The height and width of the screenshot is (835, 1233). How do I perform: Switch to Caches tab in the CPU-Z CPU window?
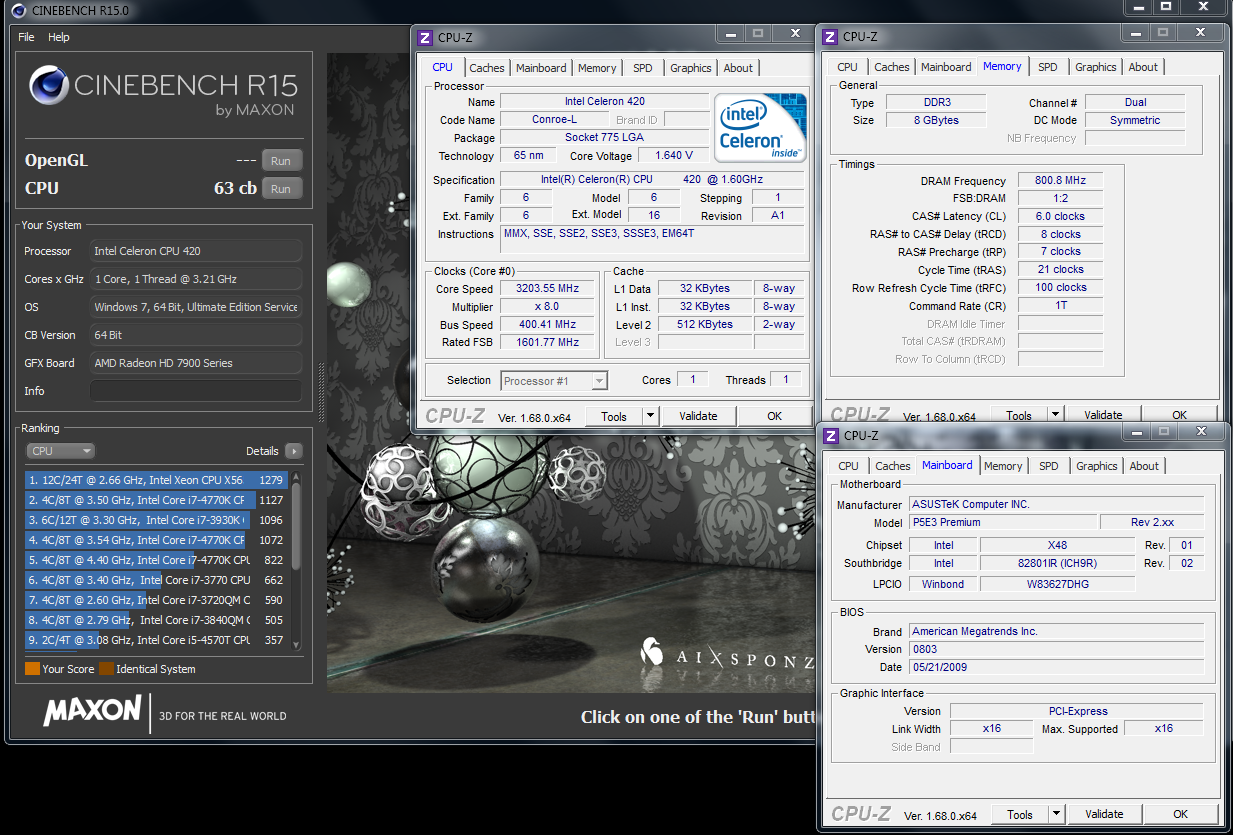pos(487,68)
